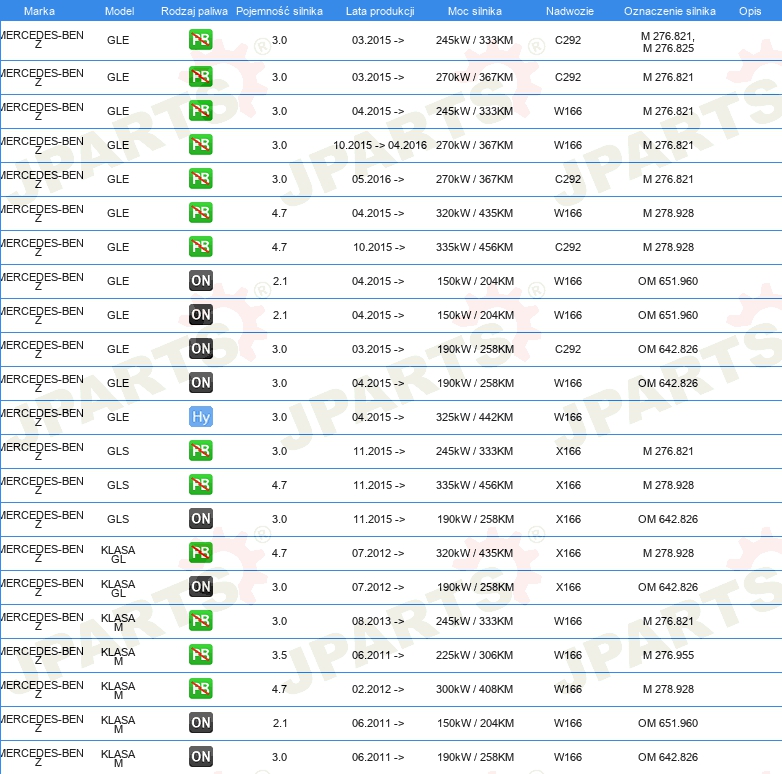Select the Lata produkcji column header
782x774 pixels.
[378, 11]
